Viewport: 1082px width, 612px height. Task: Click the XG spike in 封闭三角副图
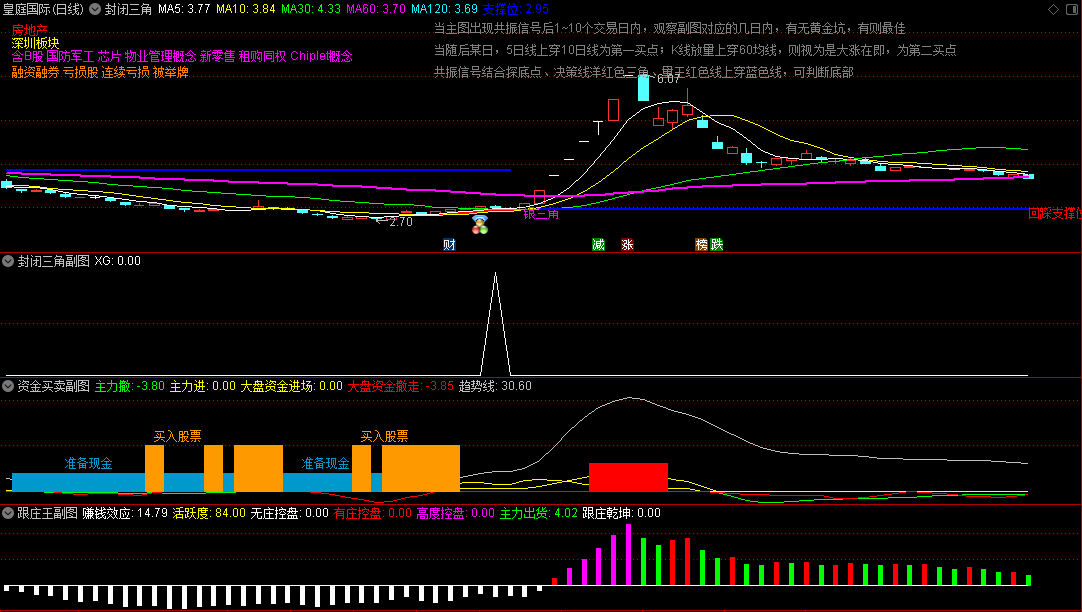495,324
